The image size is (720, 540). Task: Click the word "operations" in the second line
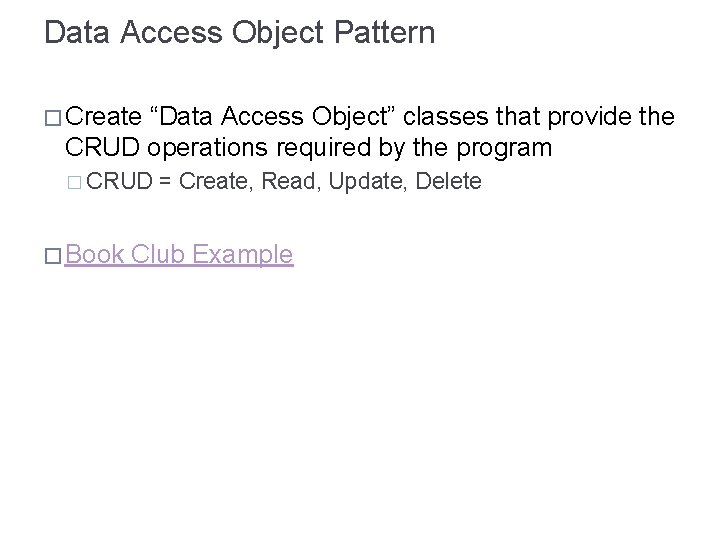207,147
